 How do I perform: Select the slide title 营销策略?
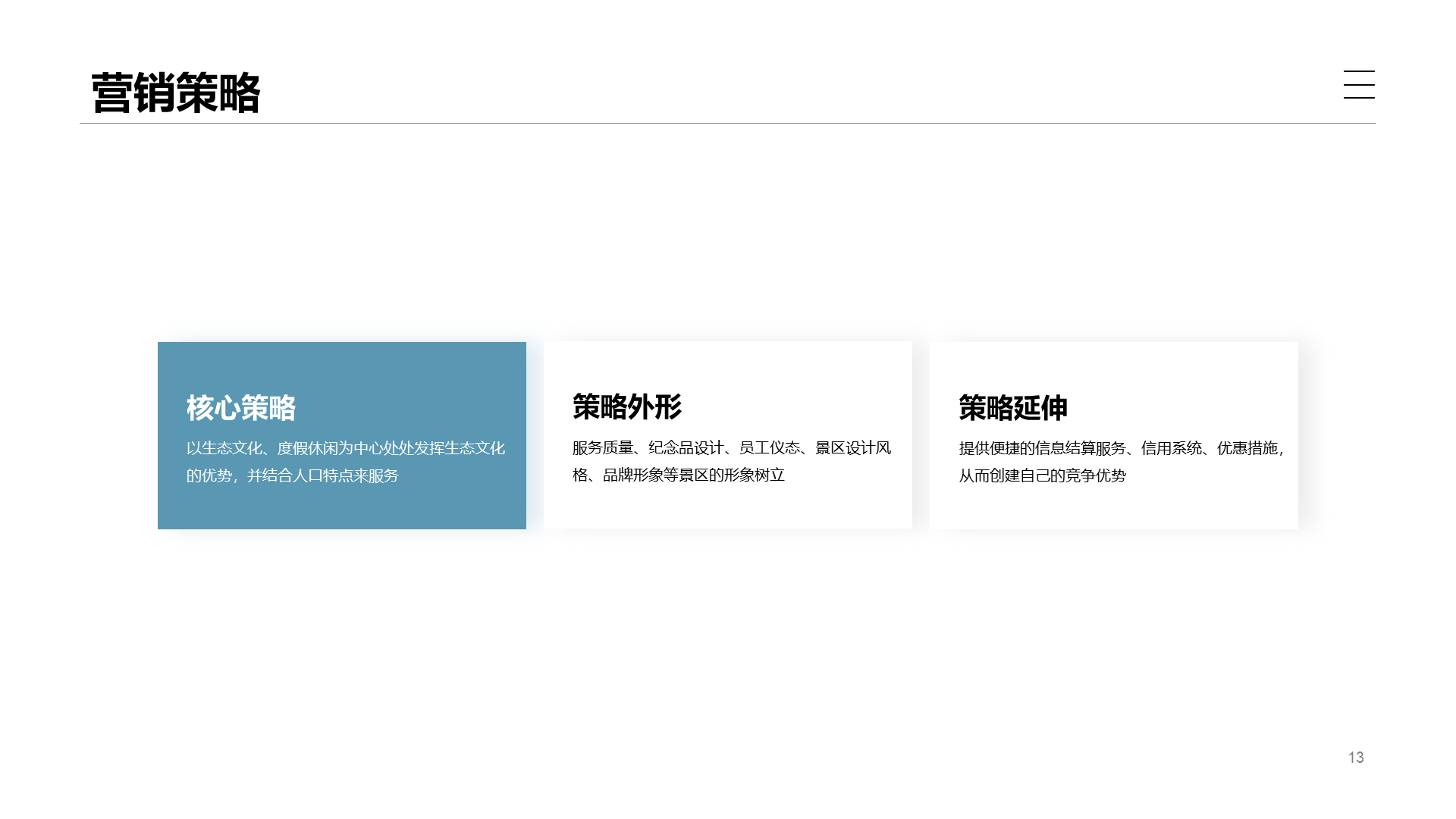175,93
